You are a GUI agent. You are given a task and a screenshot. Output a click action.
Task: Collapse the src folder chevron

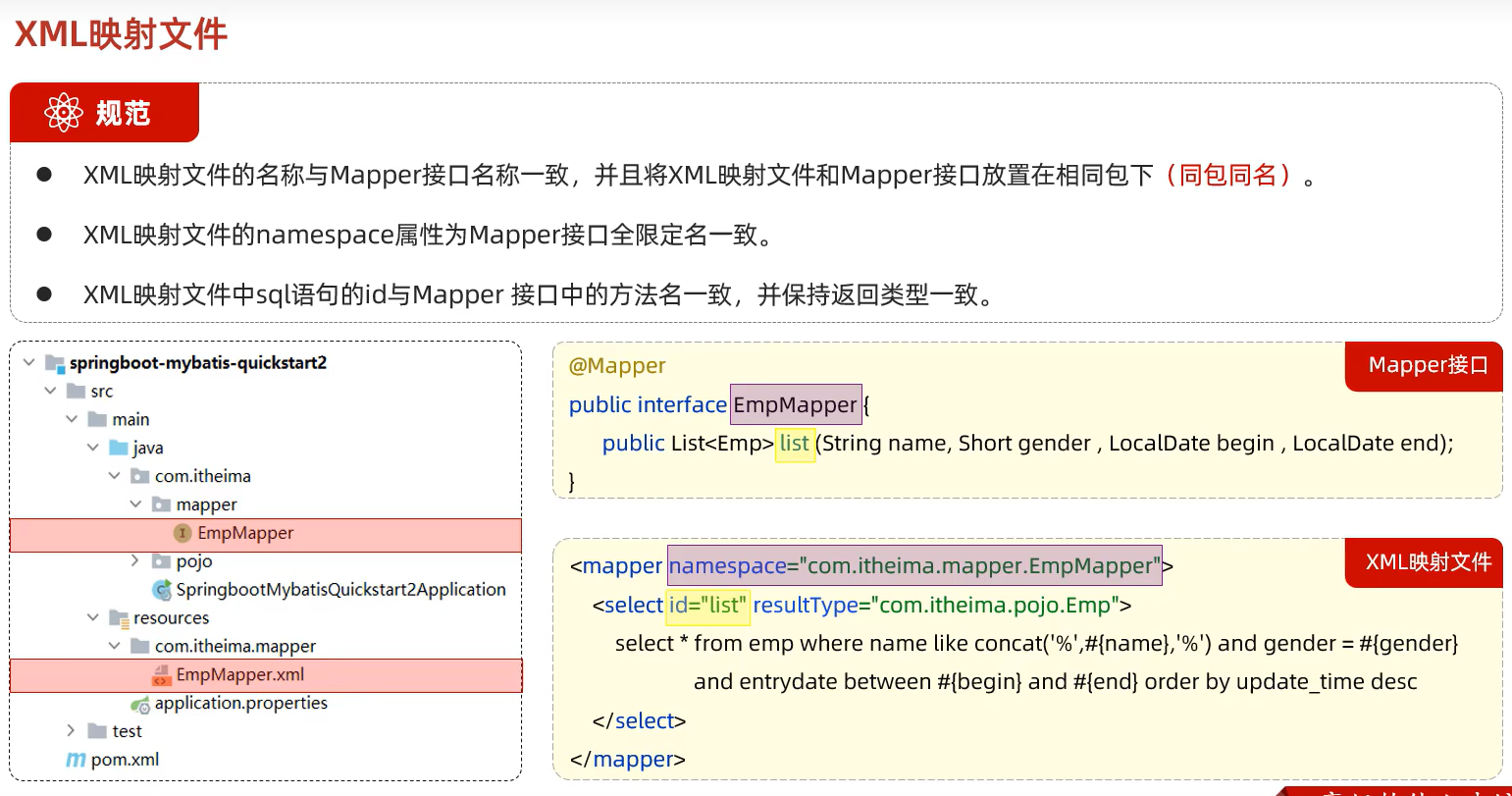(x=51, y=392)
